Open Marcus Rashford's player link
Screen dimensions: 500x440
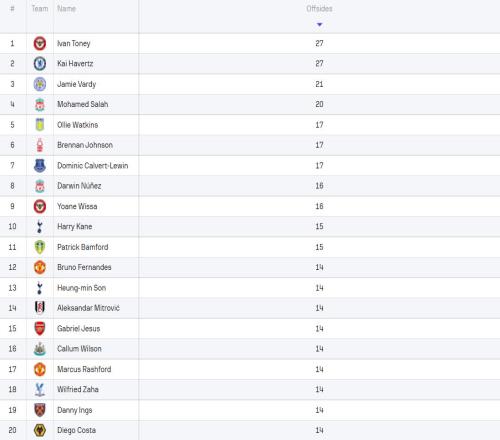(x=84, y=369)
